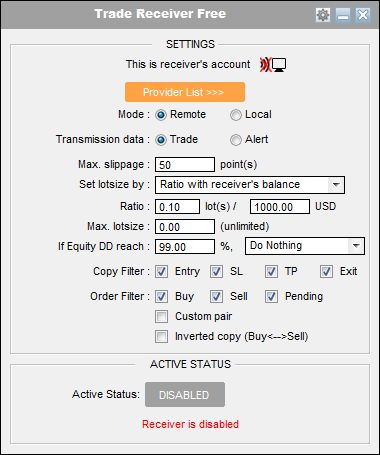Toggle the Exit copy filter
This screenshot has height=455, width=380.
pos(326,272)
